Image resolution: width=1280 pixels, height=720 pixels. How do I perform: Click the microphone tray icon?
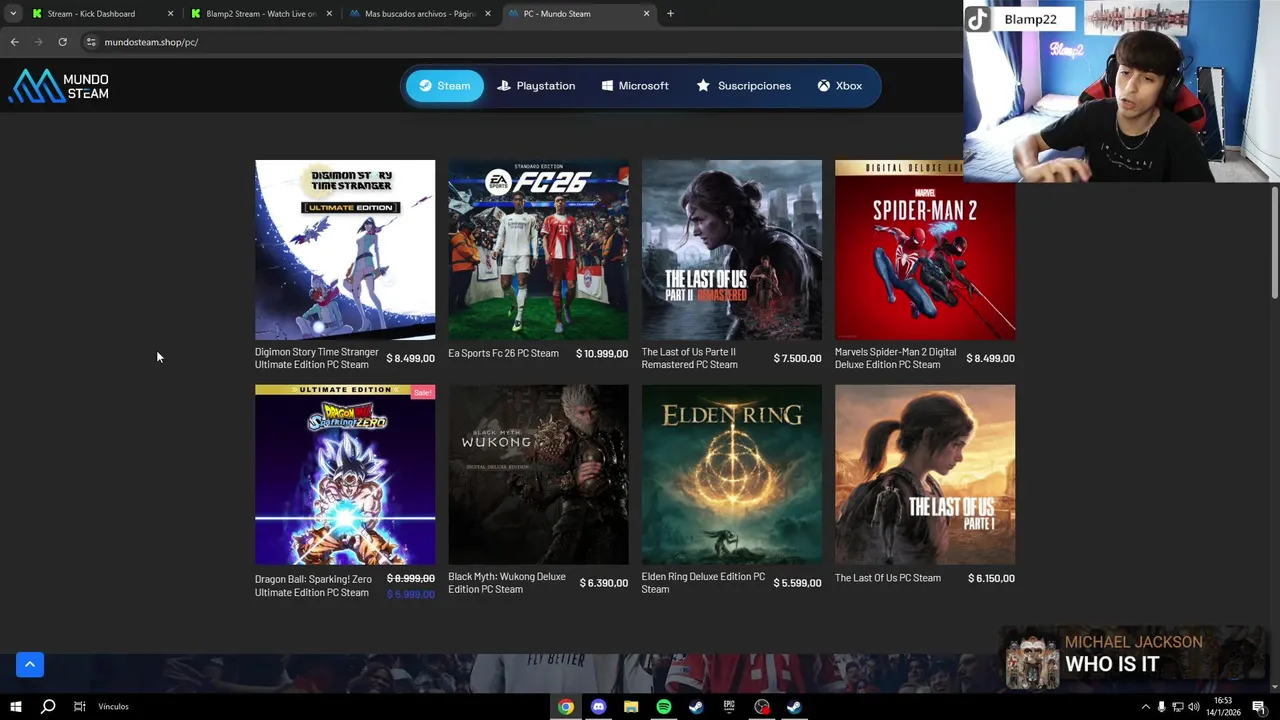click(1161, 706)
